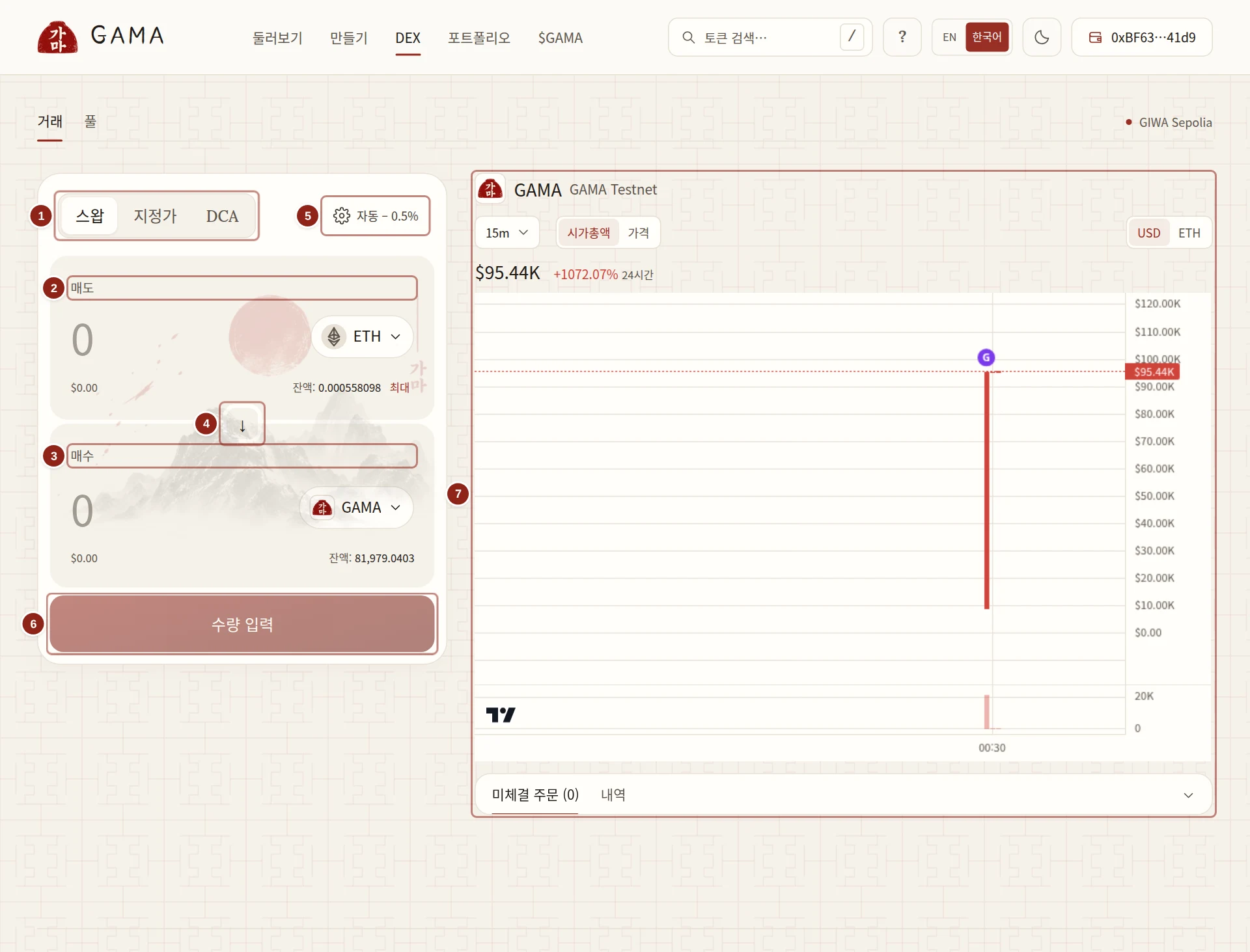Viewport: 1250px width, 952px height.
Task: Click the TradingView logo on chart
Action: pos(501,714)
